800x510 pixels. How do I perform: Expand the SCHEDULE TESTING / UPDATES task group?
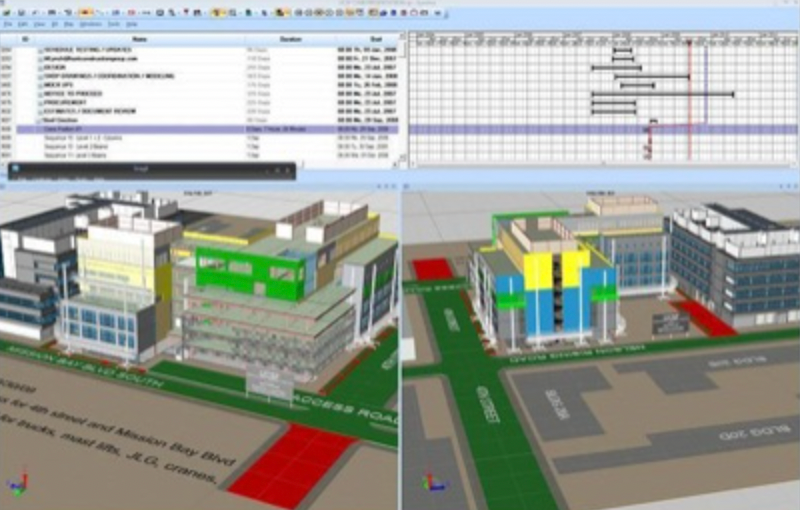click(x=40, y=50)
